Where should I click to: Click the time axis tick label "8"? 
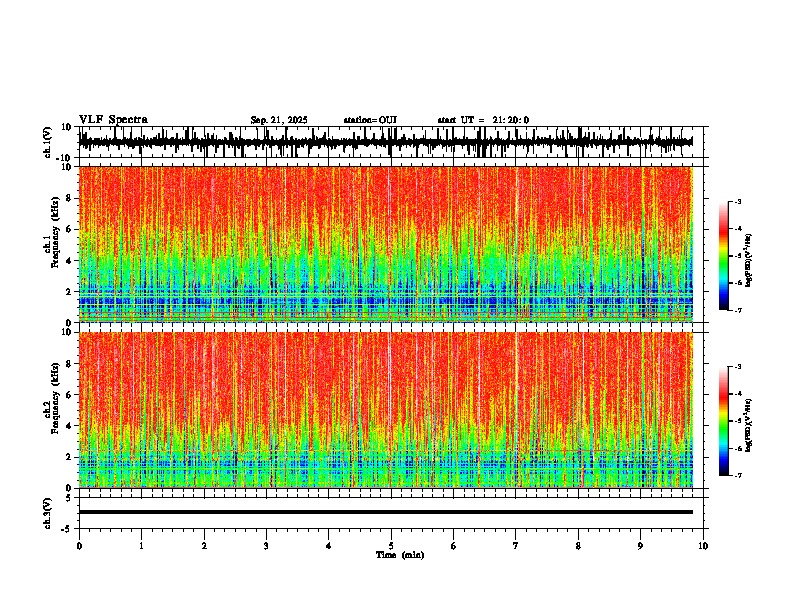578,546
